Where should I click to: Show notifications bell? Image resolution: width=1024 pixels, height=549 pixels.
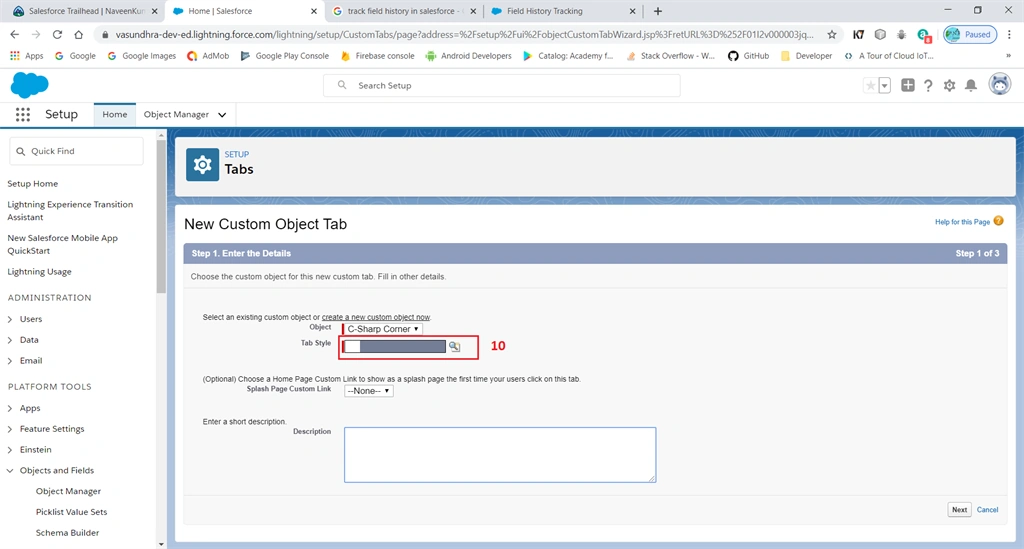(971, 86)
